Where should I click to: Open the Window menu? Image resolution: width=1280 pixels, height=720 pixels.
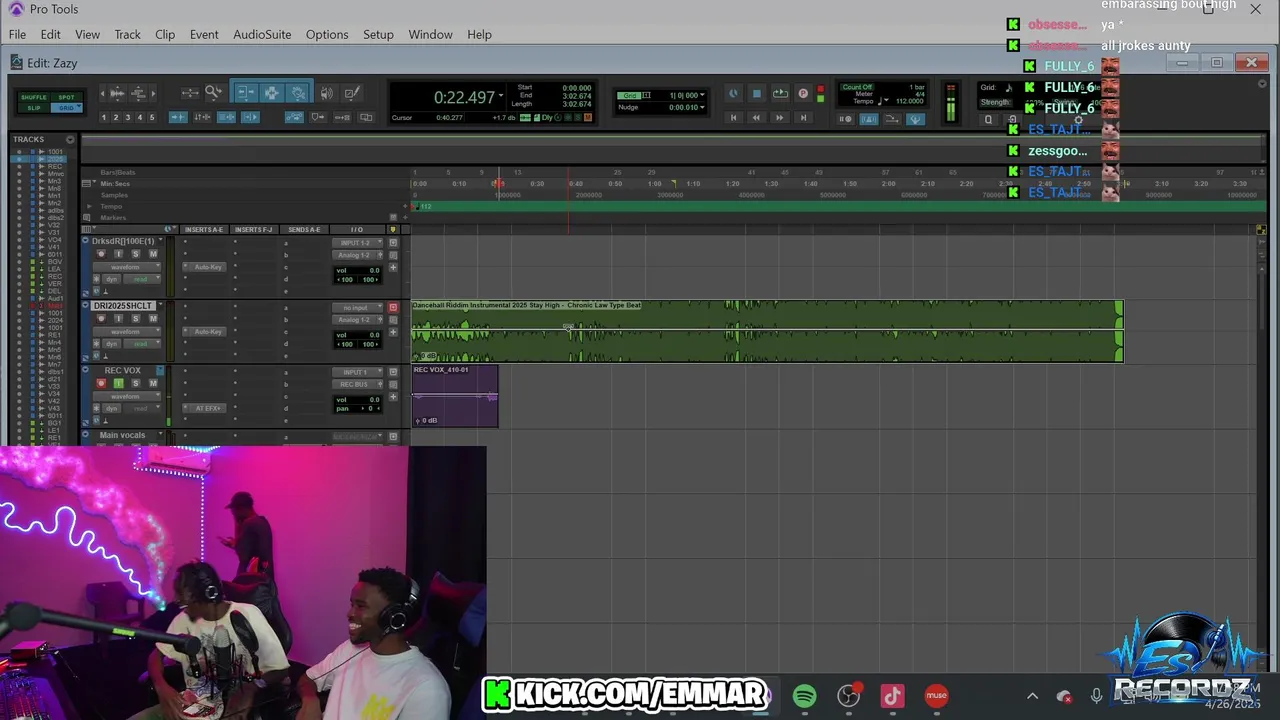(430, 34)
